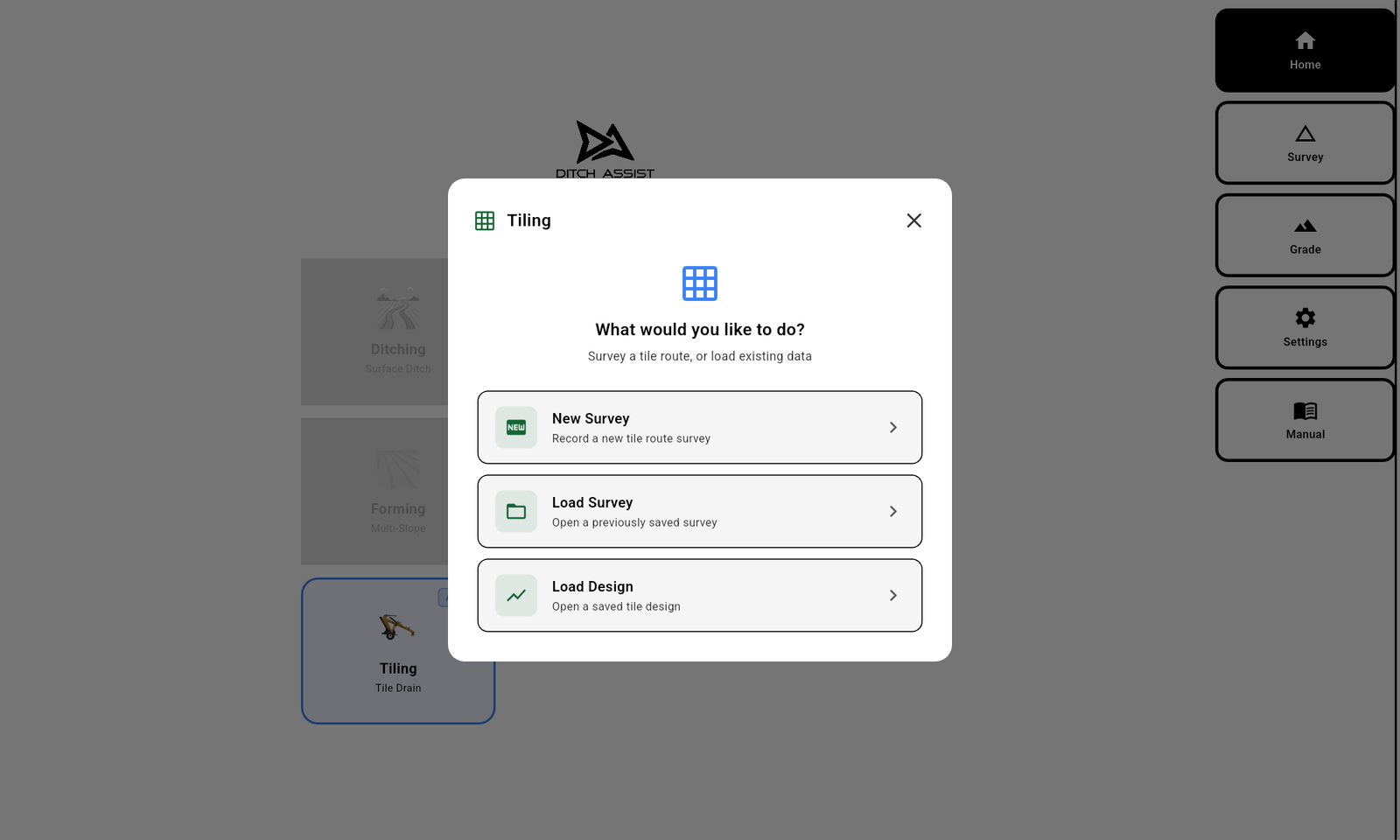Click the NEW badge icon for New Survey
Viewport: 1400px width, 840px height.
(516, 427)
